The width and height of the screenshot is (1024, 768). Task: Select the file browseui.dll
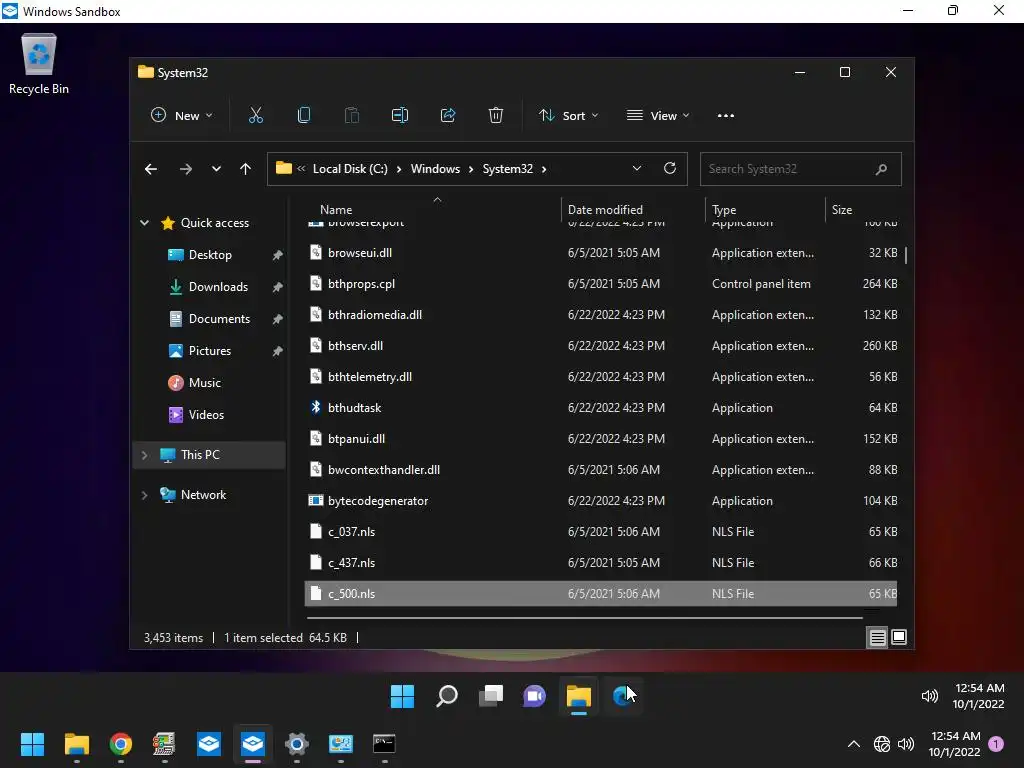pyautogui.click(x=601, y=253)
